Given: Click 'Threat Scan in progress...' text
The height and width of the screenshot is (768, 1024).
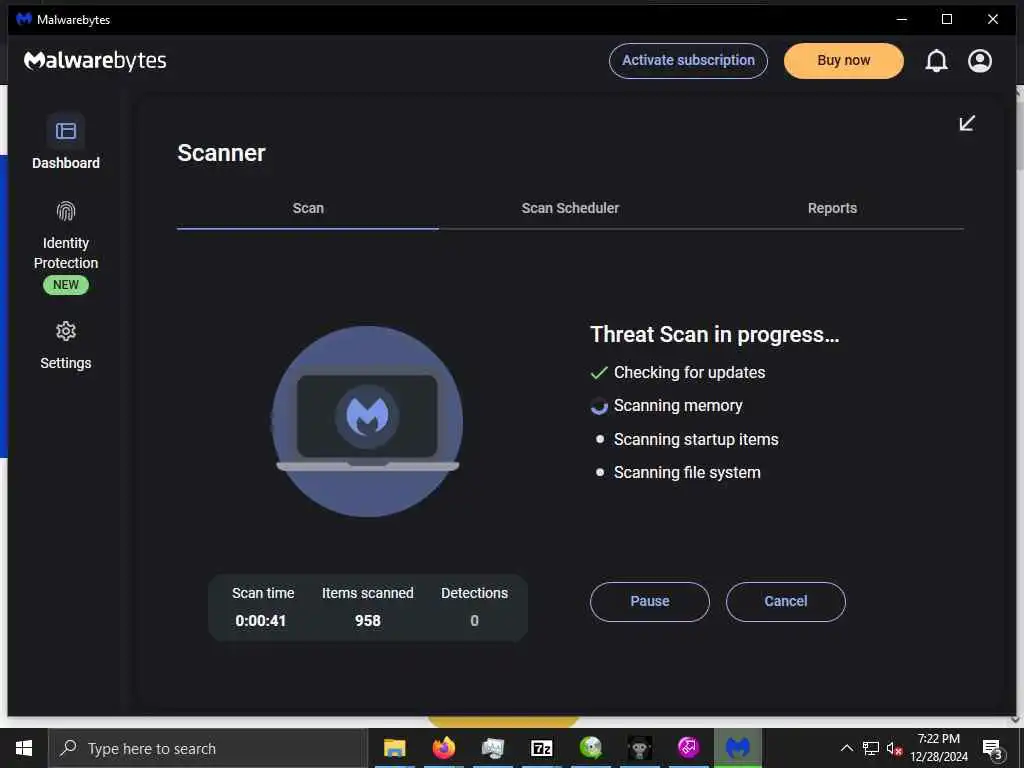Looking at the screenshot, I should [714, 334].
